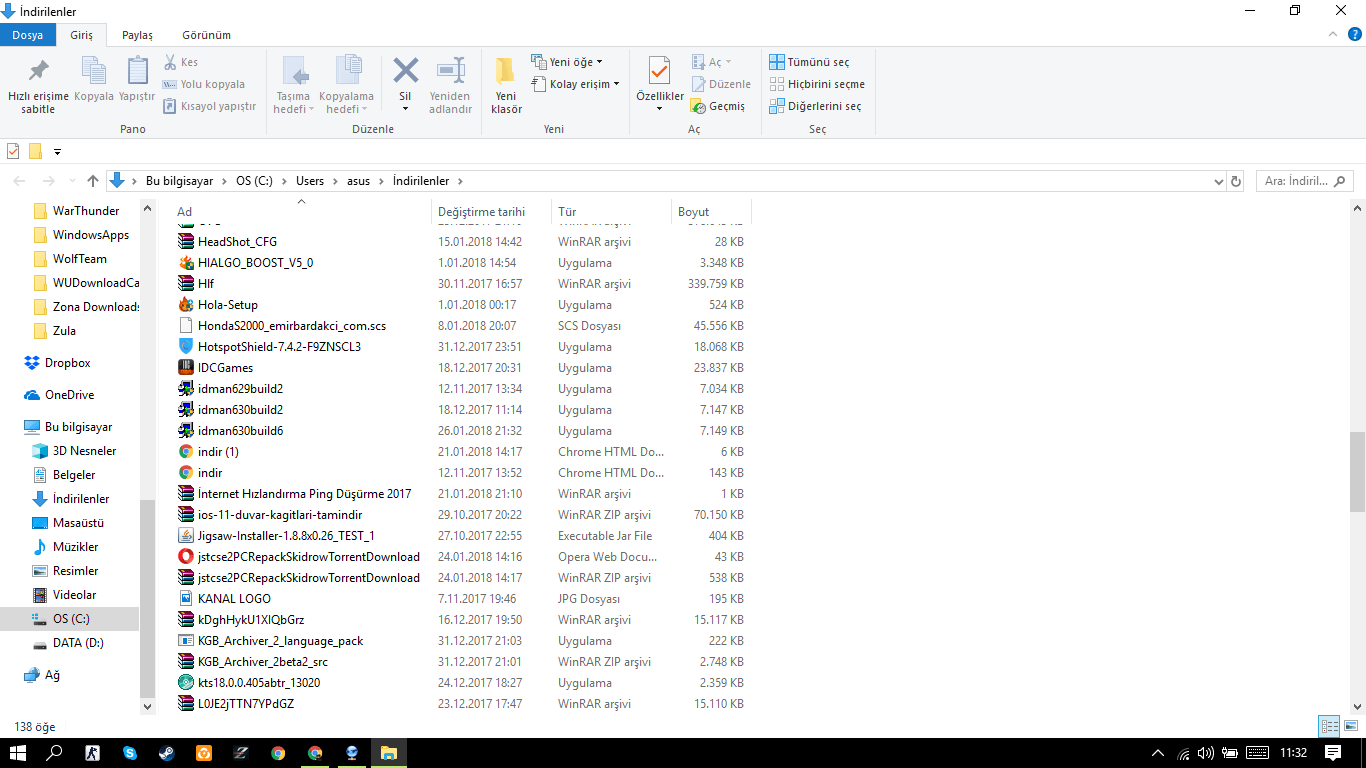Expand the address bar history dropdown
Viewport: 1366px width, 768px height.
1218,181
